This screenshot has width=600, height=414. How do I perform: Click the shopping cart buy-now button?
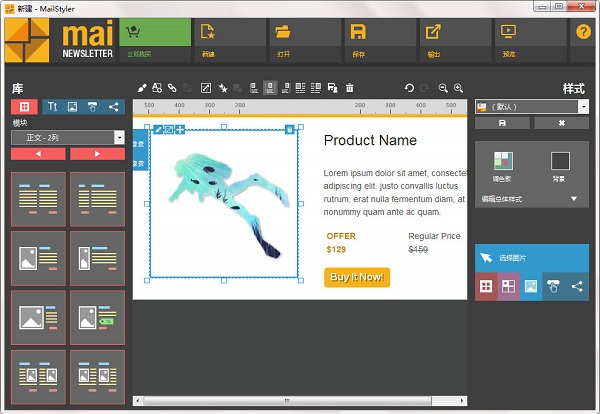[155, 38]
